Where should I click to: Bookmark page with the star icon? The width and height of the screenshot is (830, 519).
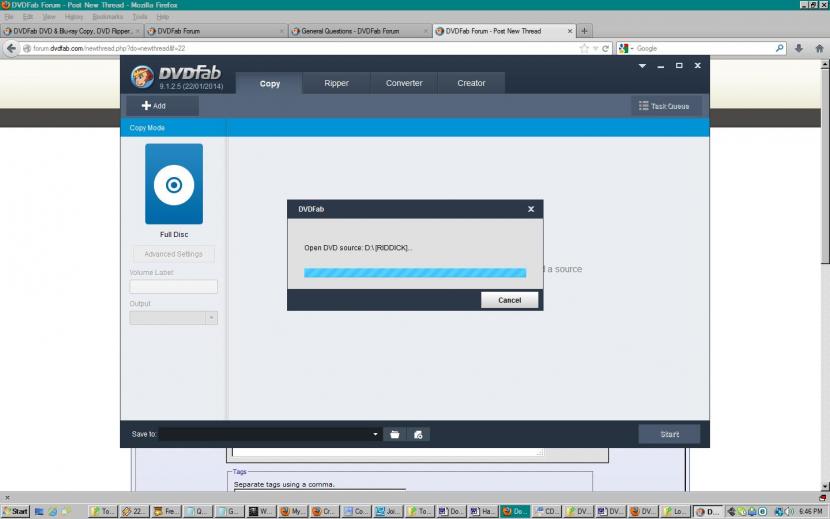(584, 48)
